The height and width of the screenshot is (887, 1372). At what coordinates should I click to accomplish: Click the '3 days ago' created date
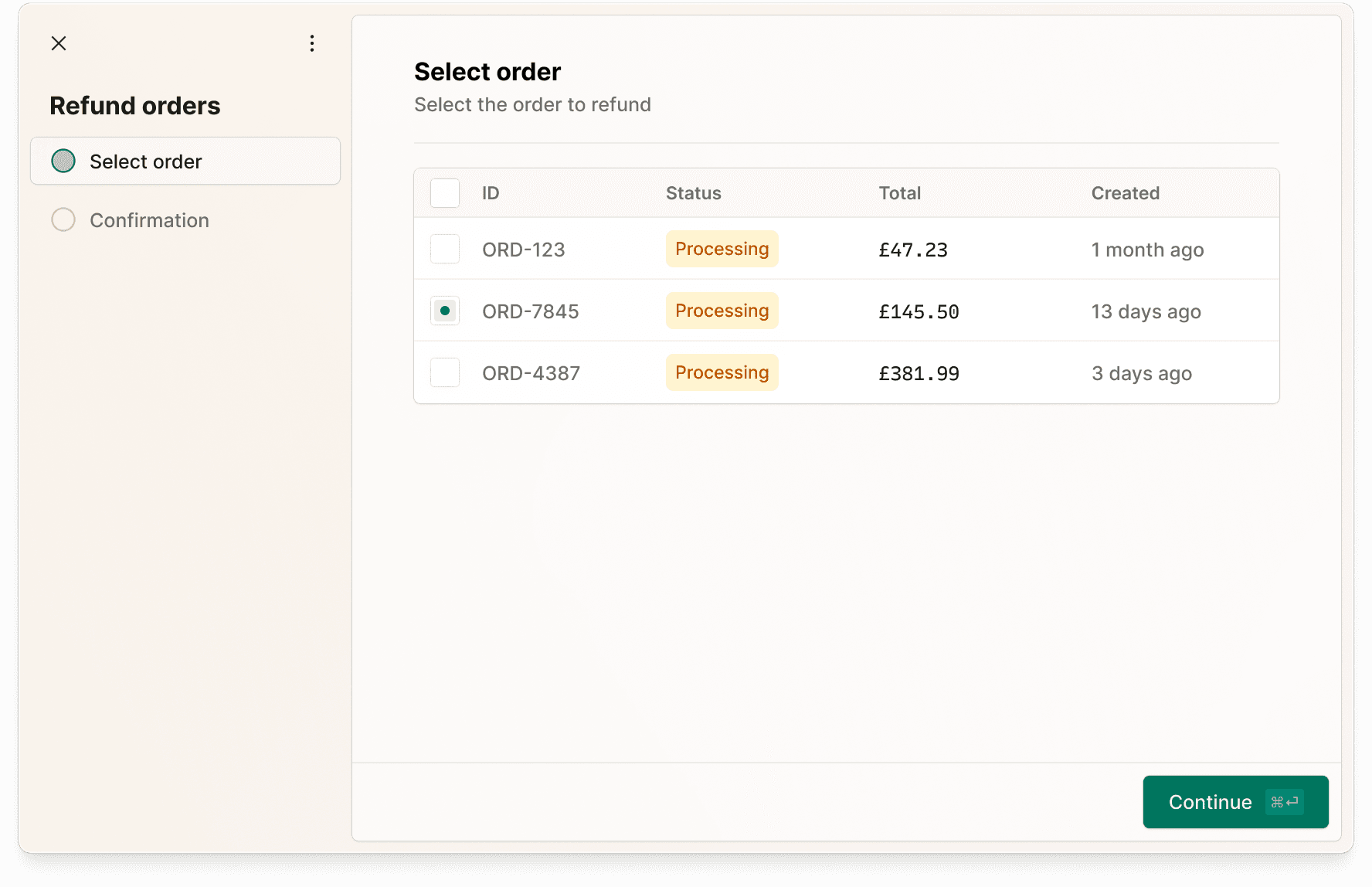coord(1142,373)
